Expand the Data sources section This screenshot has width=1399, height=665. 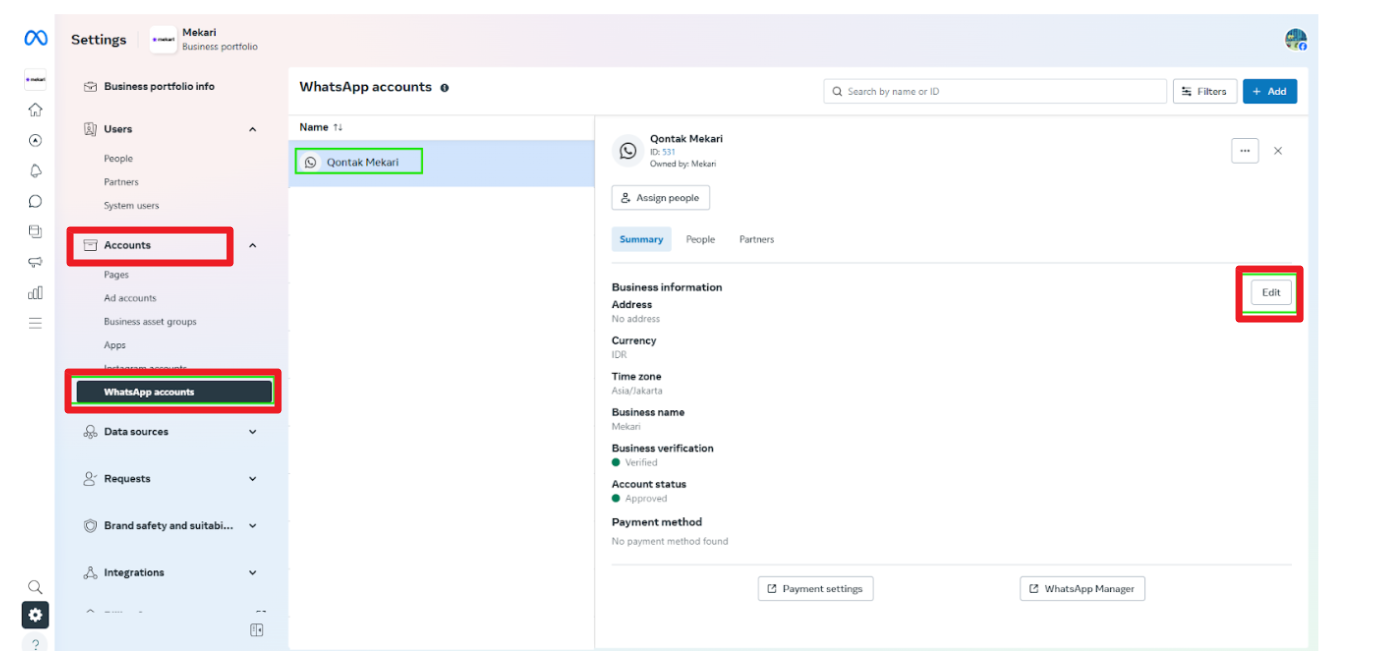tap(252, 432)
